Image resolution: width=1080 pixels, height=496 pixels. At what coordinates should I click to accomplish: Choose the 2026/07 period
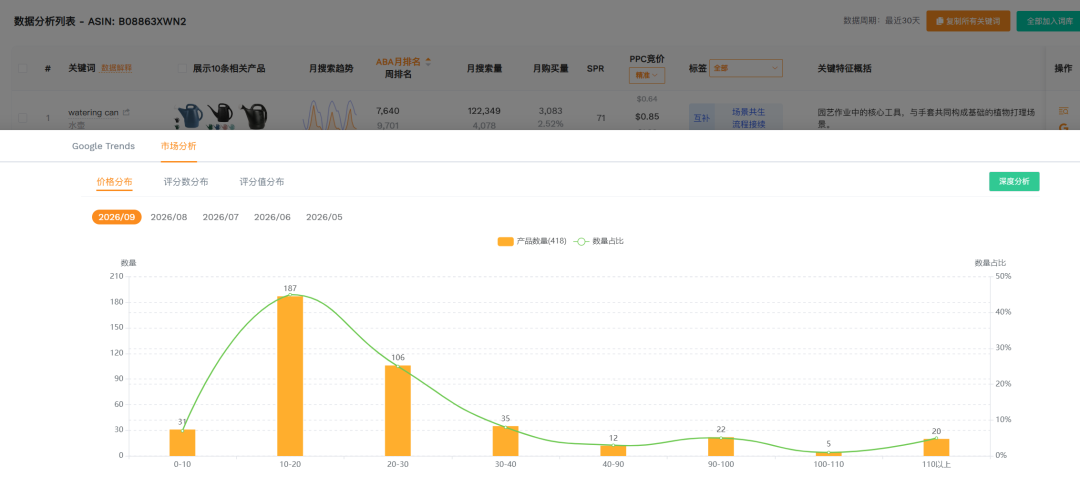pos(220,217)
